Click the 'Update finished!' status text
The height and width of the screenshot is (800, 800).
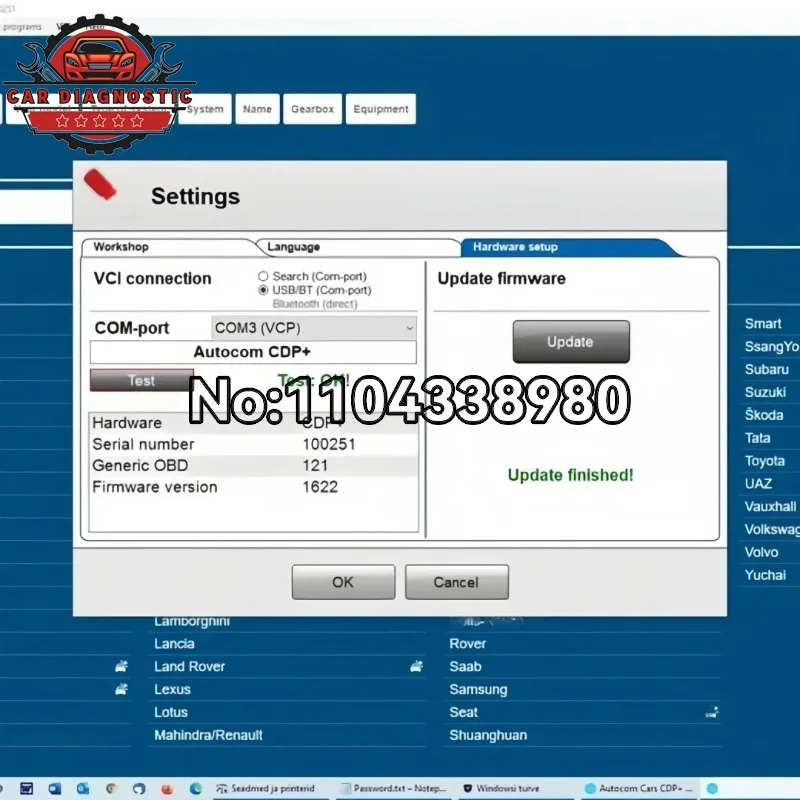point(570,475)
